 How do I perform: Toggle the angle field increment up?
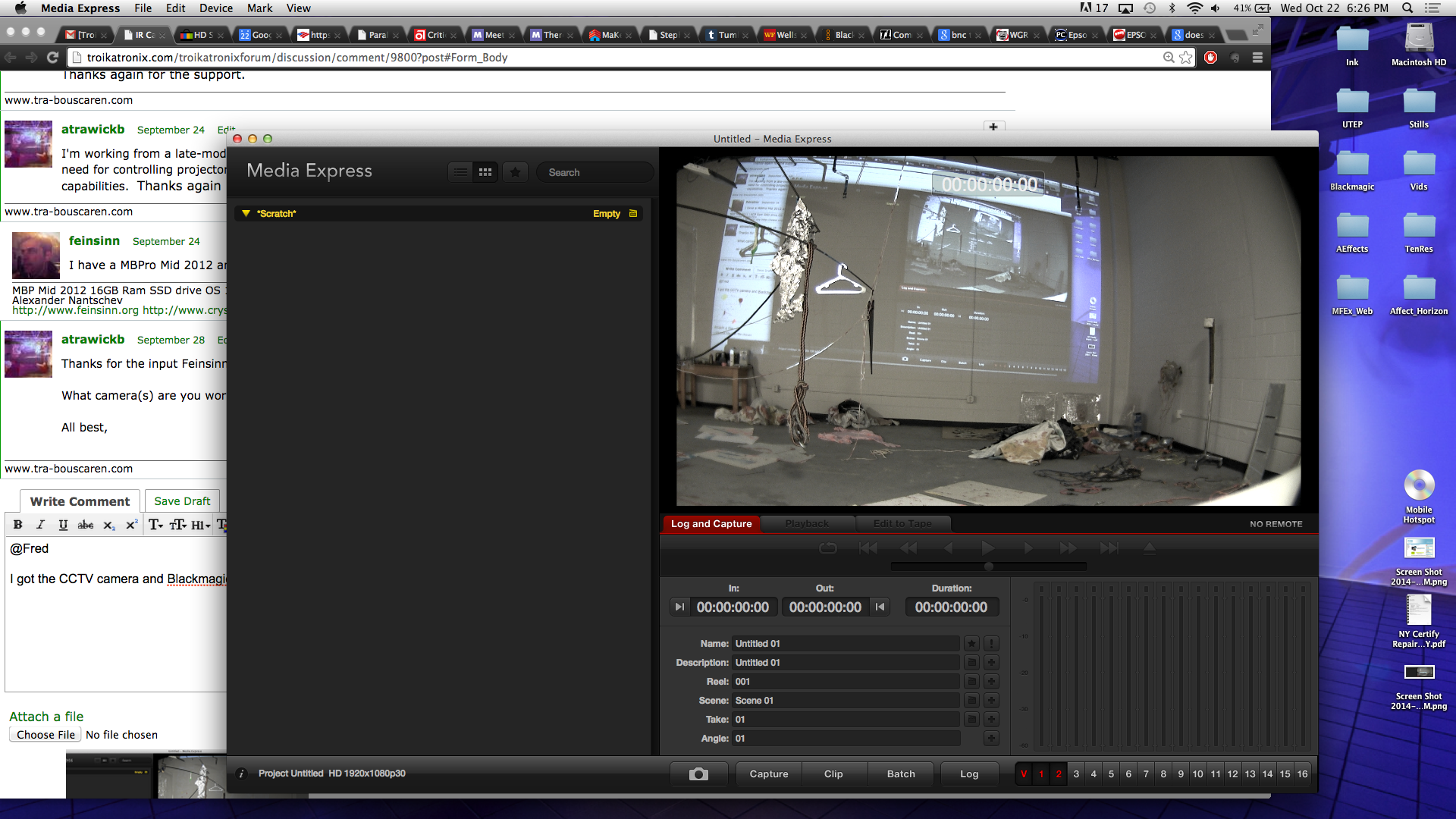pyautogui.click(x=991, y=738)
